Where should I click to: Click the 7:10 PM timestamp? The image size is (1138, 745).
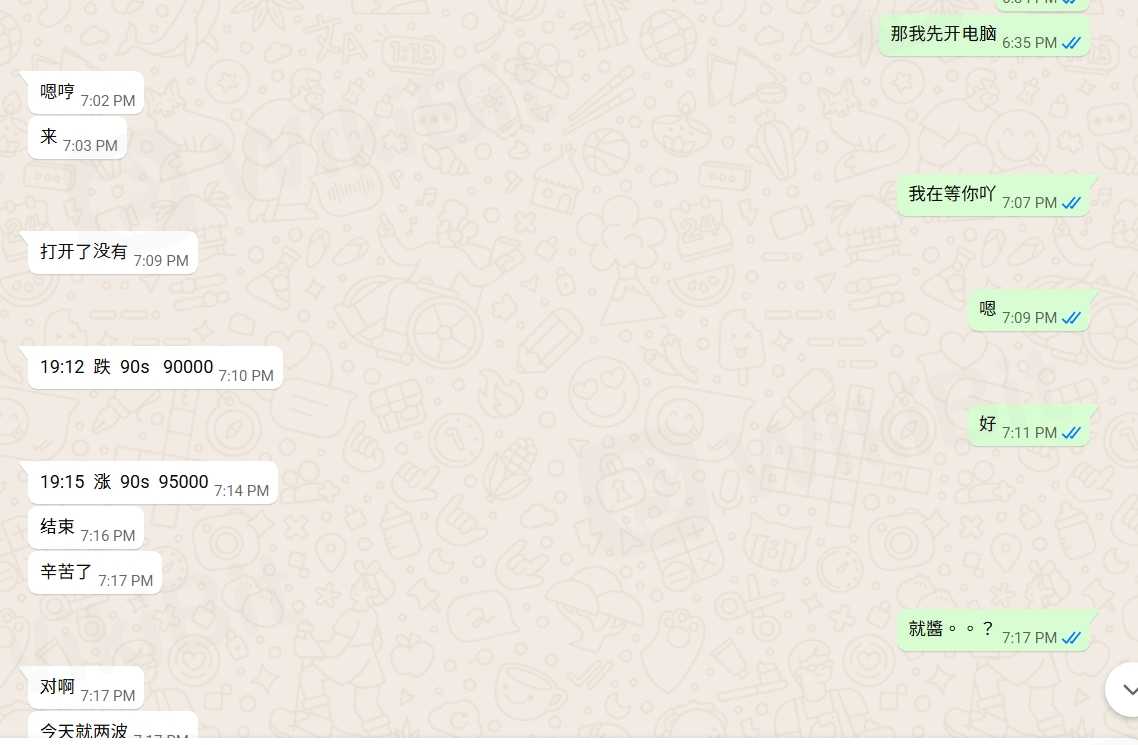(x=246, y=376)
